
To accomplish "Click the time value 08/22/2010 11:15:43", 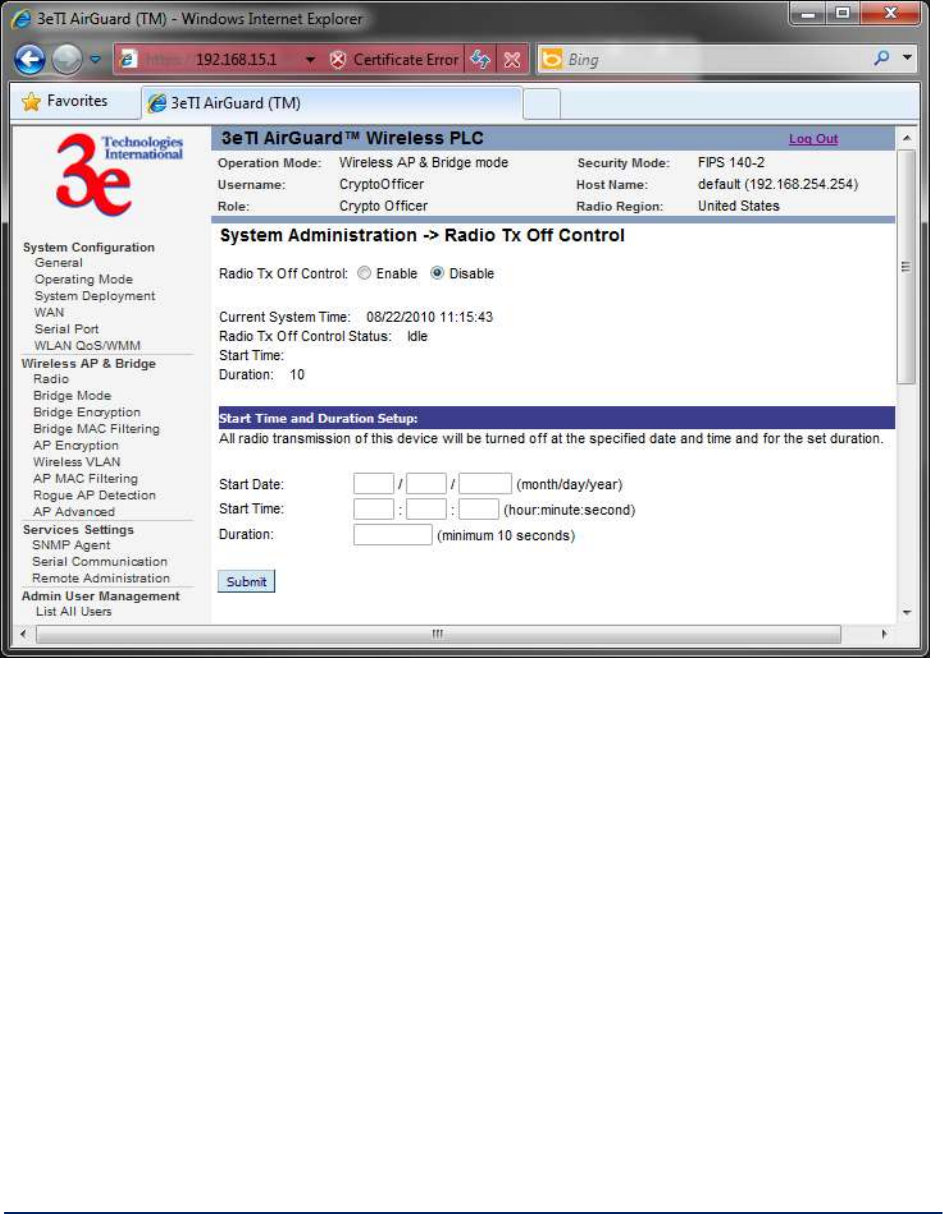I will tap(430, 317).
